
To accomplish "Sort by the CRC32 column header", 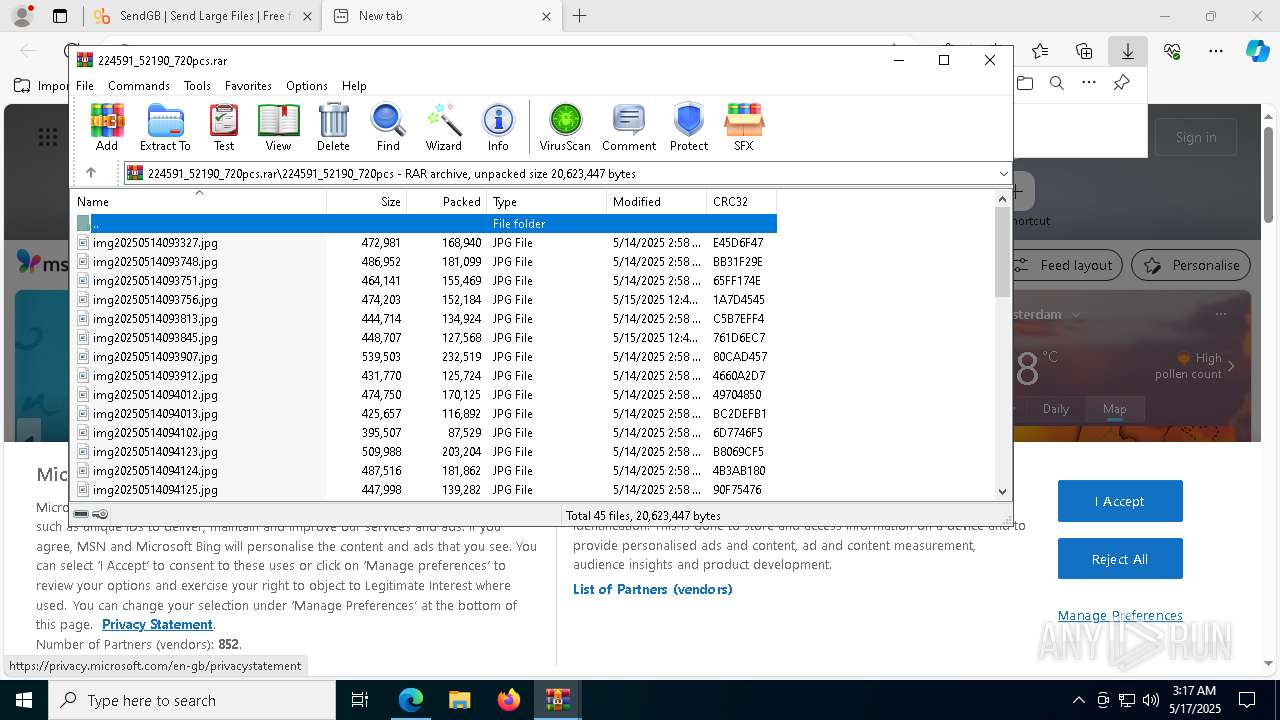I will point(742,202).
